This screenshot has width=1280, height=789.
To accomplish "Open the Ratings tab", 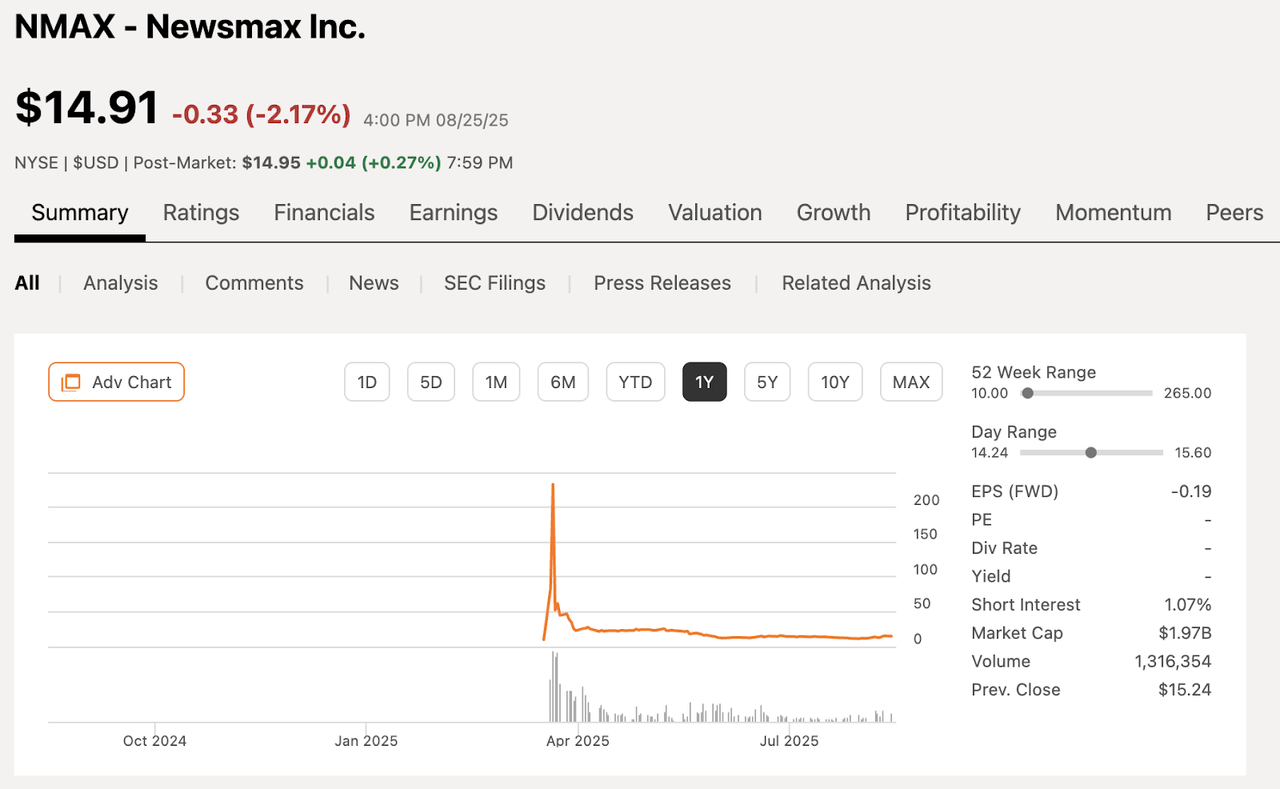I will click(x=201, y=213).
